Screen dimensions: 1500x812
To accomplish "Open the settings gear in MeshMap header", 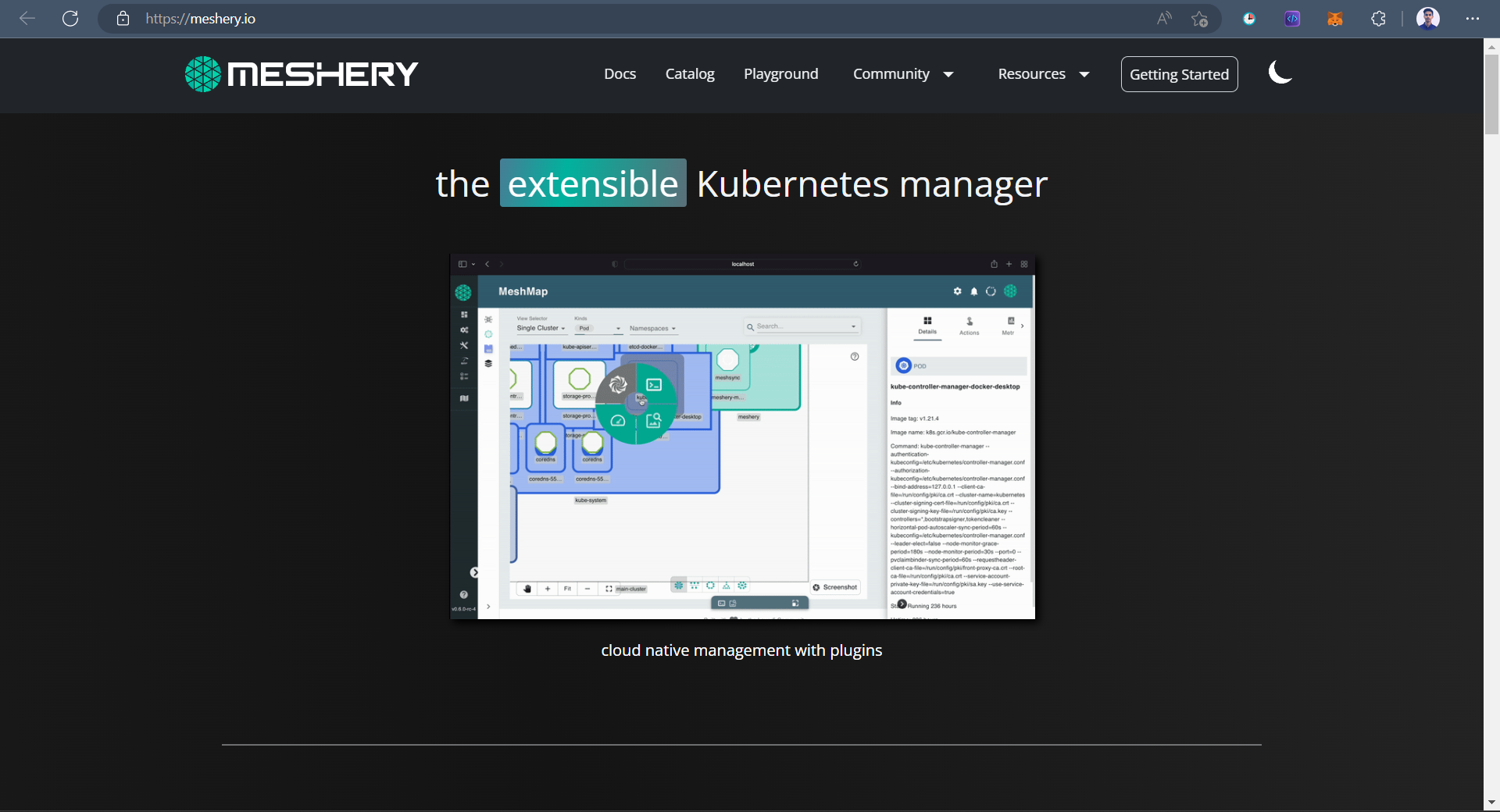I will click(958, 291).
